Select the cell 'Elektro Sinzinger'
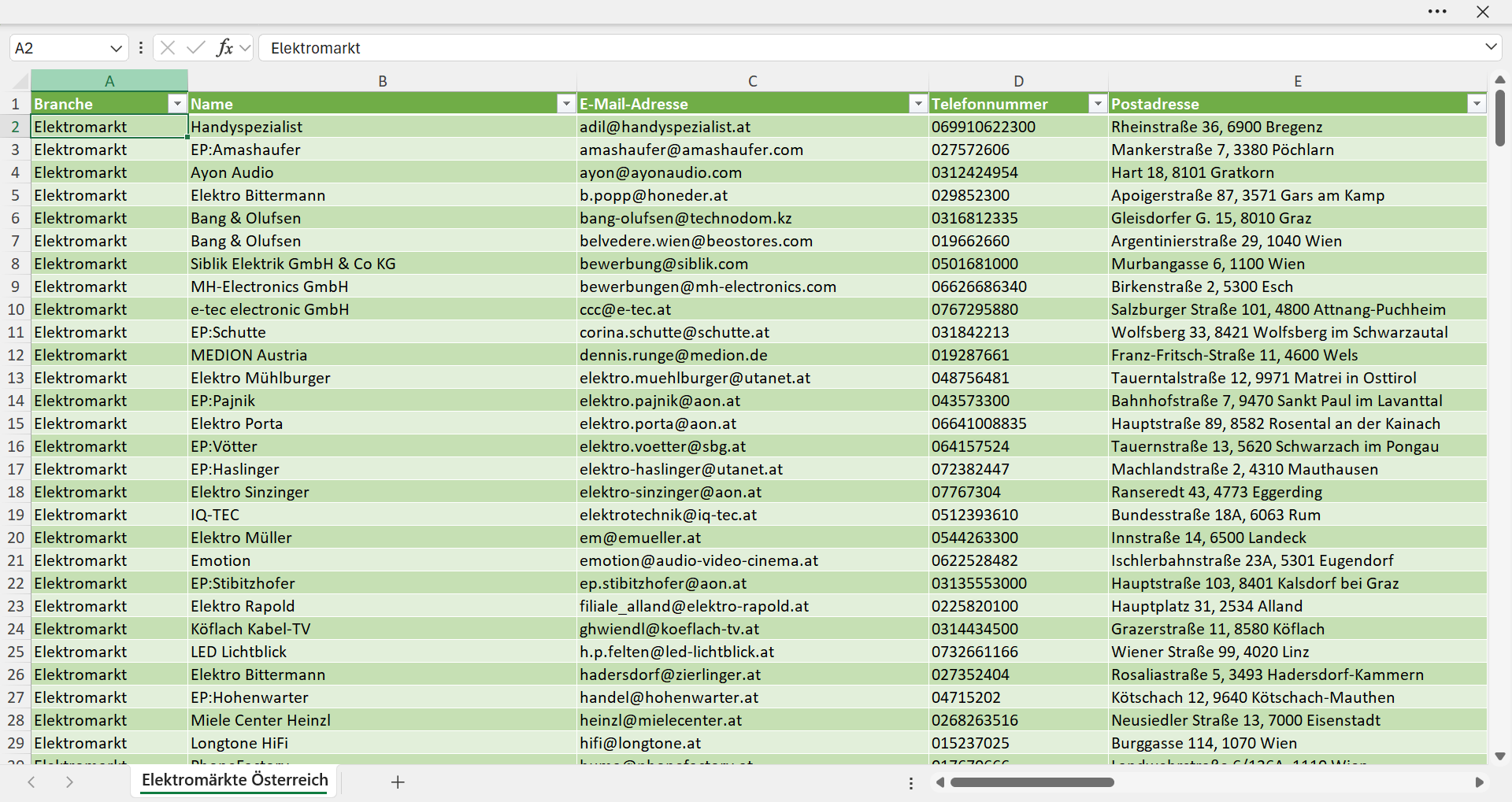 [x=383, y=492]
